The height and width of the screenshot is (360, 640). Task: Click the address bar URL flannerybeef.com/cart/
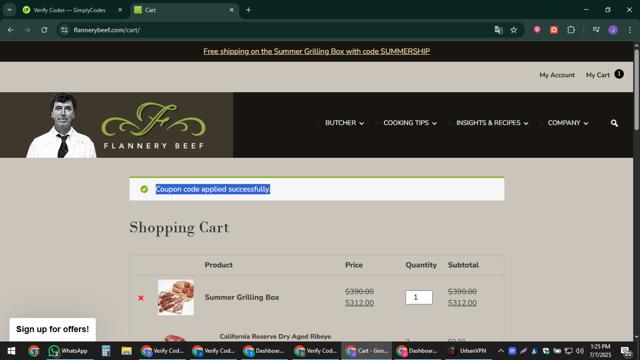(x=107, y=30)
